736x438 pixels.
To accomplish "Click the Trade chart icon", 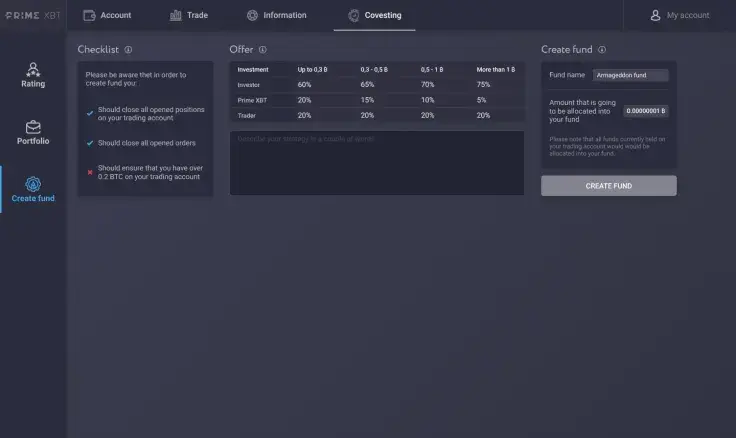I will pos(176,15).
